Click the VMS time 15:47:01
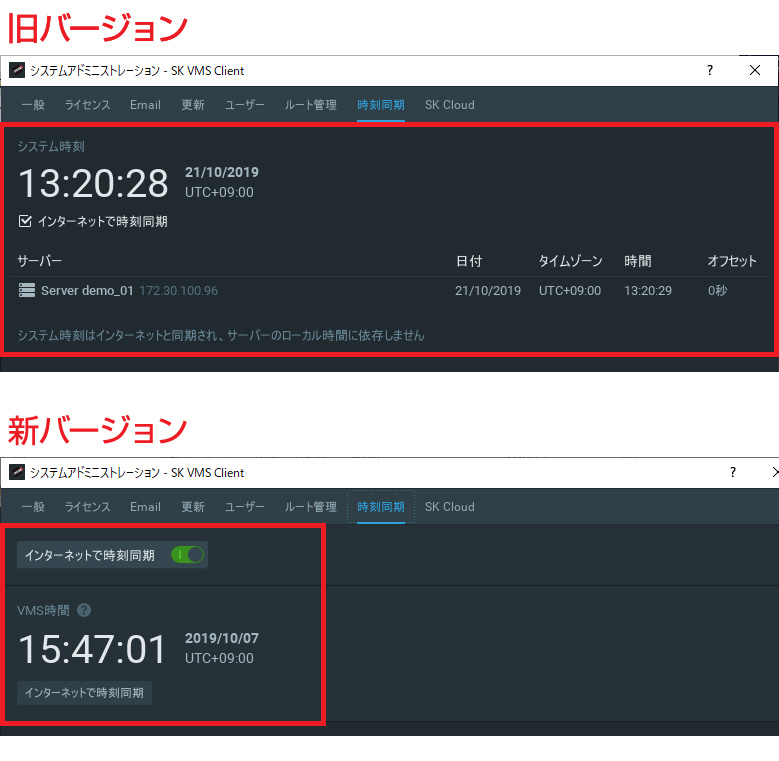 pos(92,649)
